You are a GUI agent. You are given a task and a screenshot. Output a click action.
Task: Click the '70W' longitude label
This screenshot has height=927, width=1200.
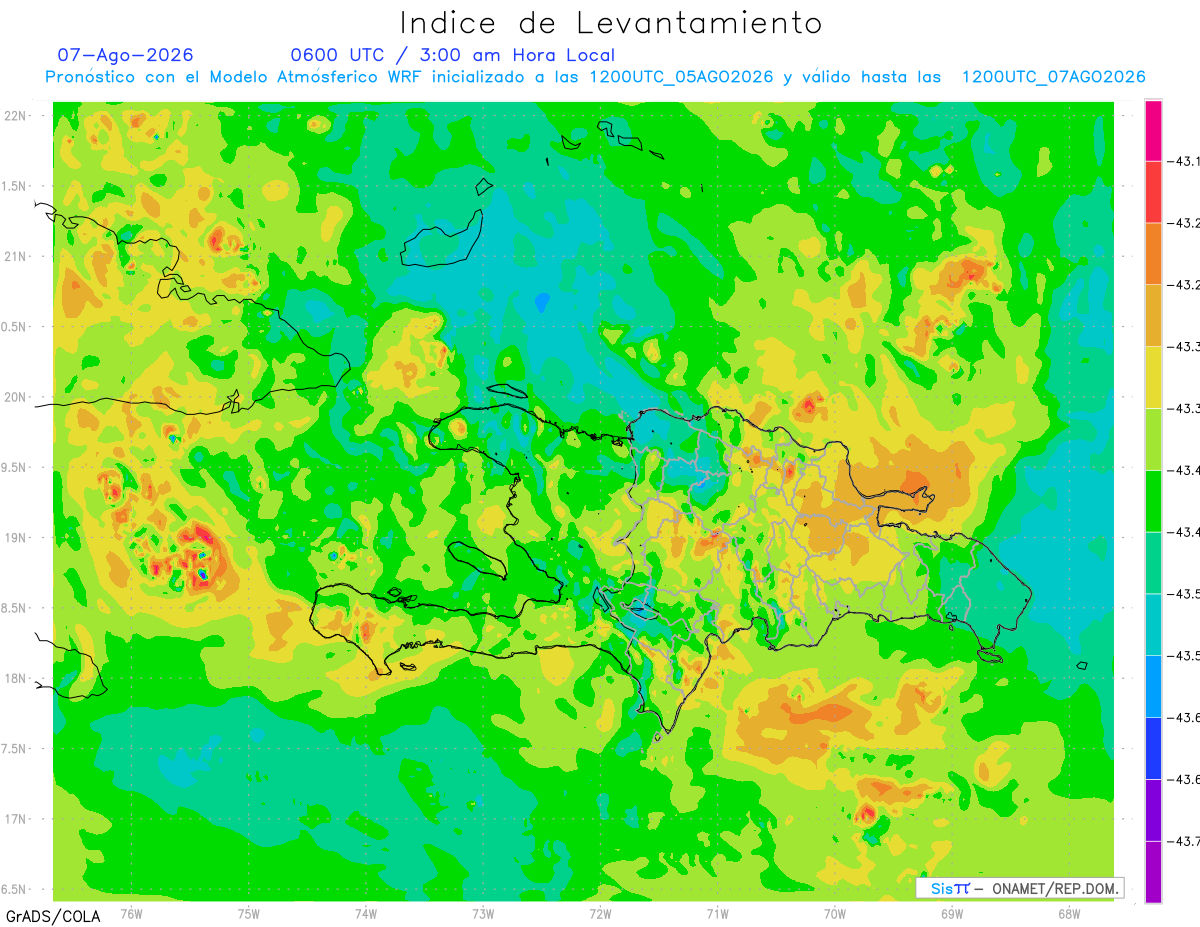[x=835, y=913]
